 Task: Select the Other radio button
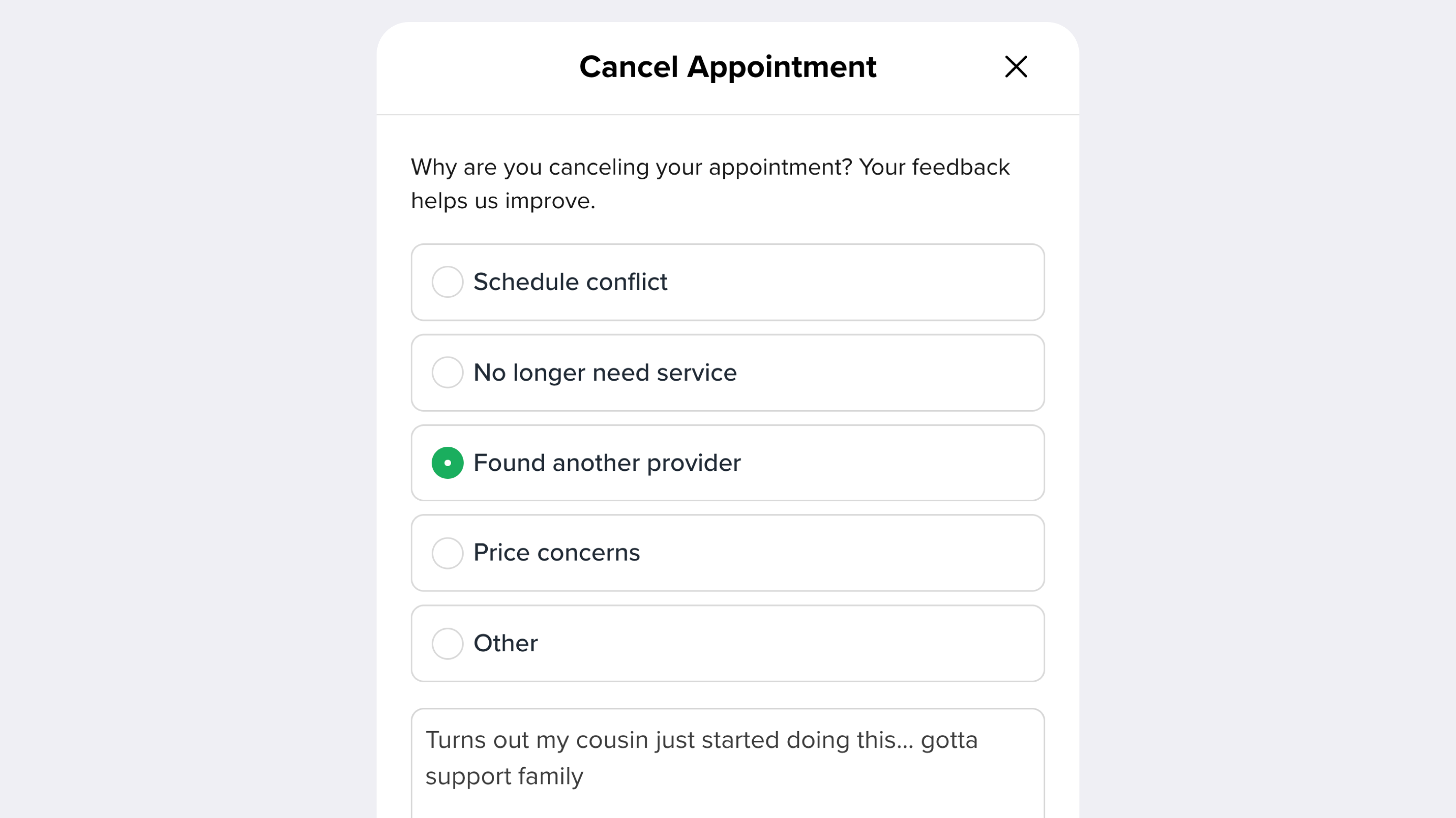447,643
